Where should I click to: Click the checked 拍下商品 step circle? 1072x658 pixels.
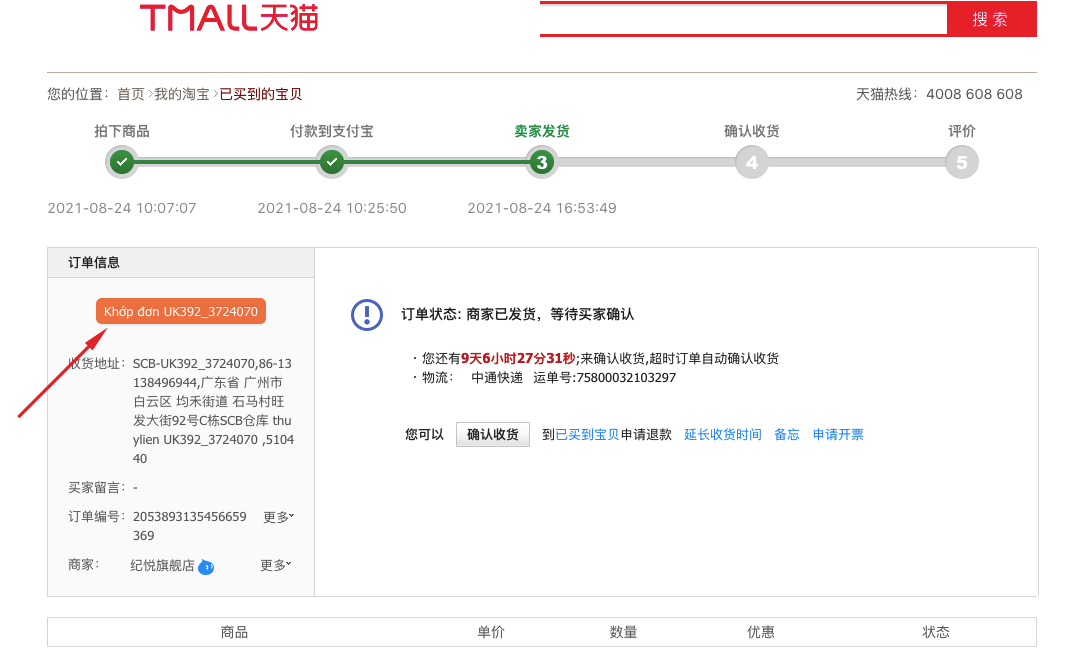click(x=122, y=163)
